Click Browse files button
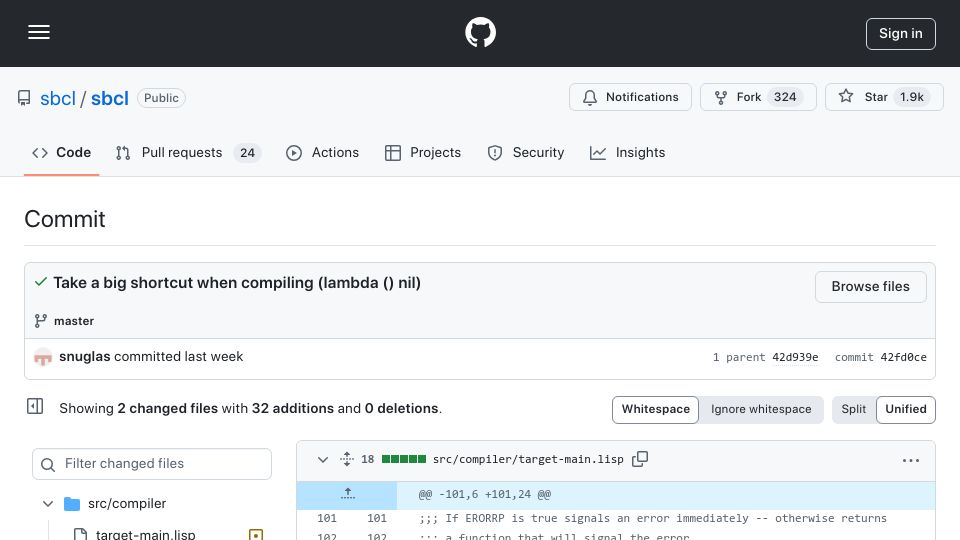This screenshot has height=540, width=960. point(870,287)
